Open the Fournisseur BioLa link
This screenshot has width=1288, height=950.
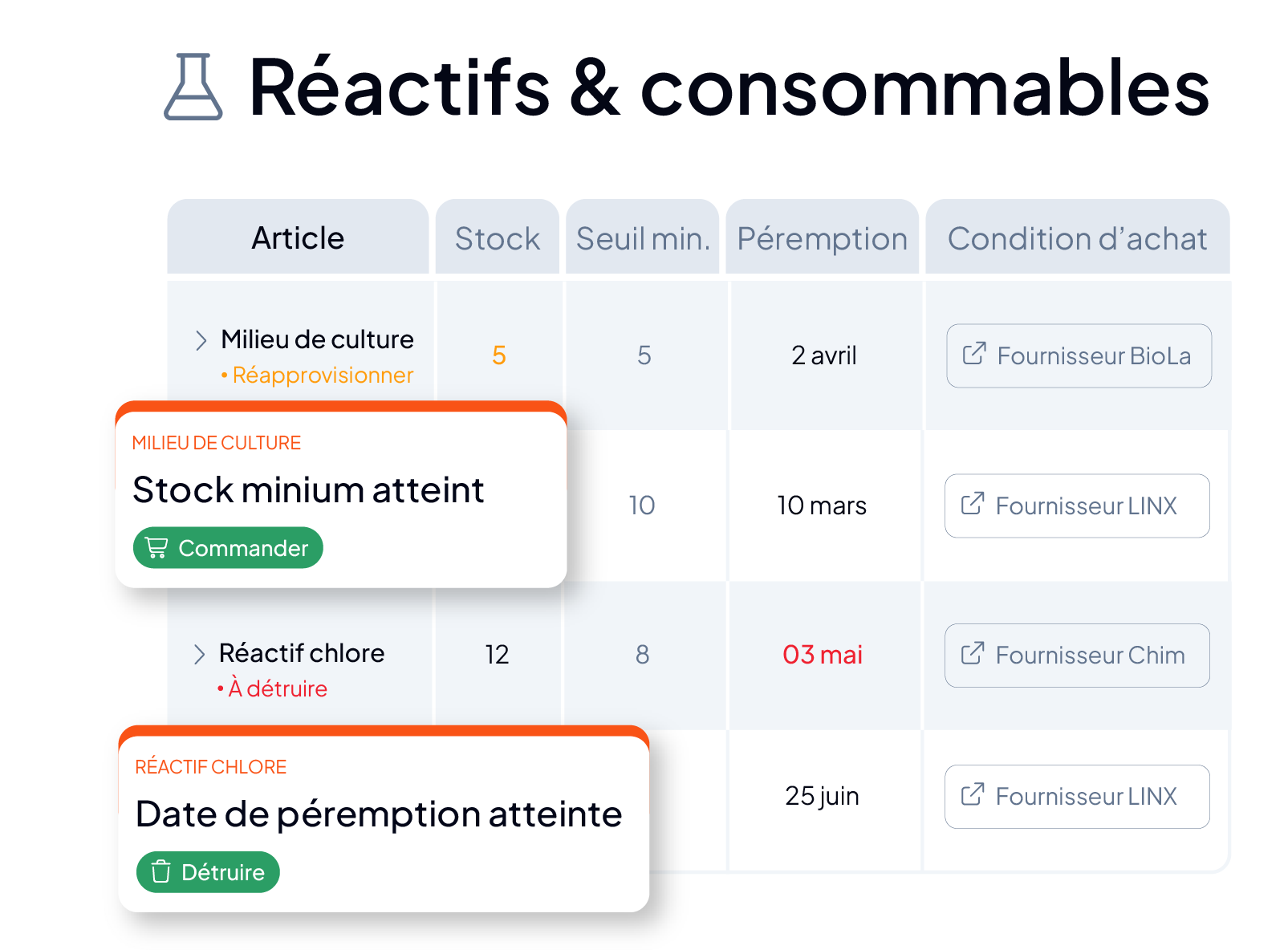point(1079,355)
